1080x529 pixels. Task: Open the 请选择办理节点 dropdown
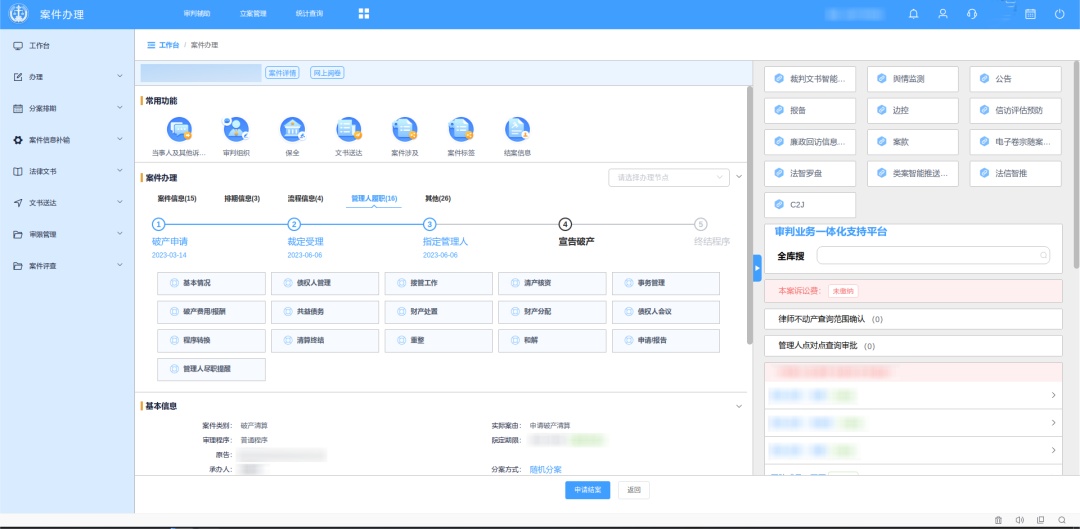pos(668,177)
